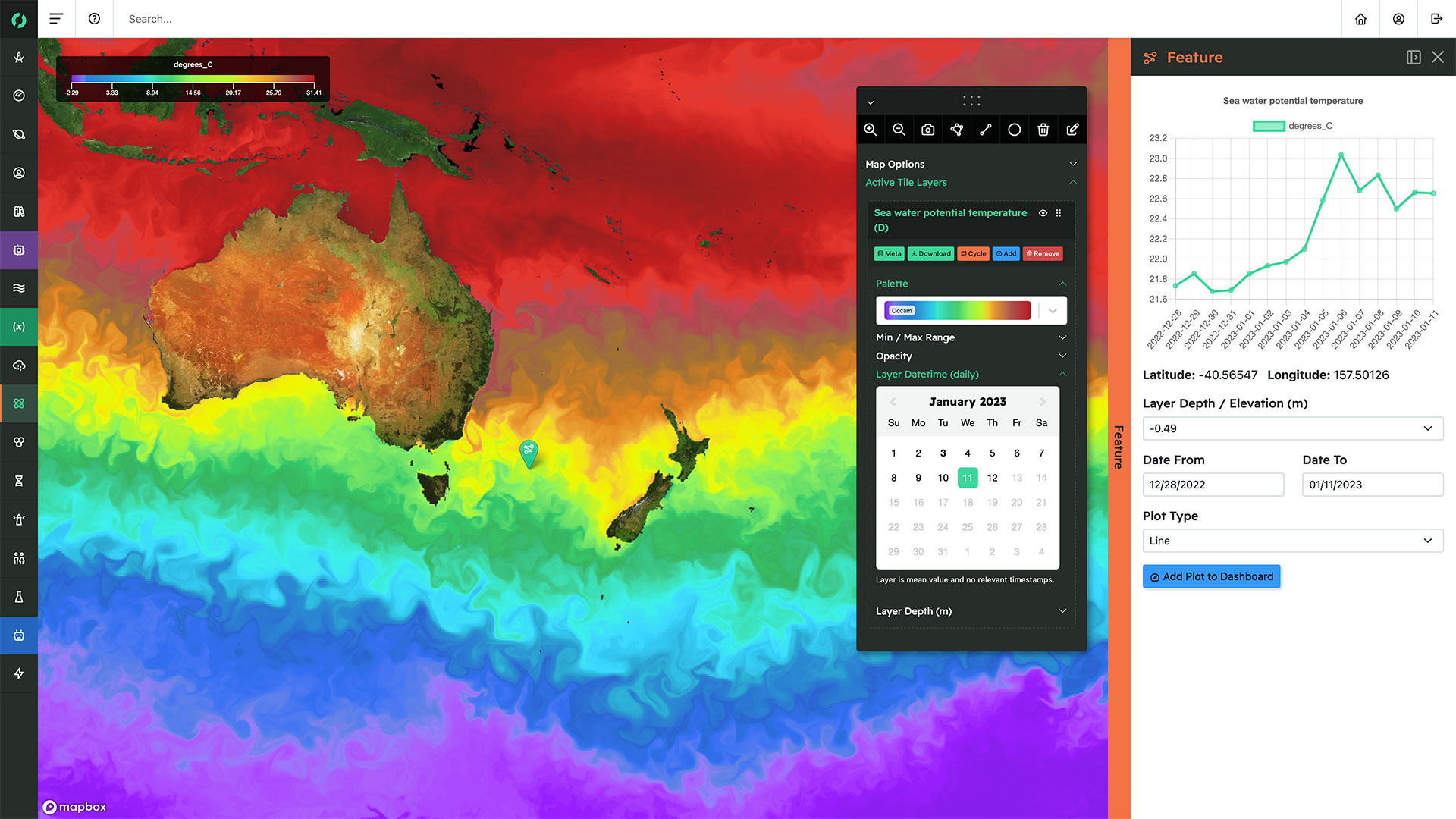
Task: Toggle visibility of Sea water potential temperature layer
Action: tap(1043, 213)
